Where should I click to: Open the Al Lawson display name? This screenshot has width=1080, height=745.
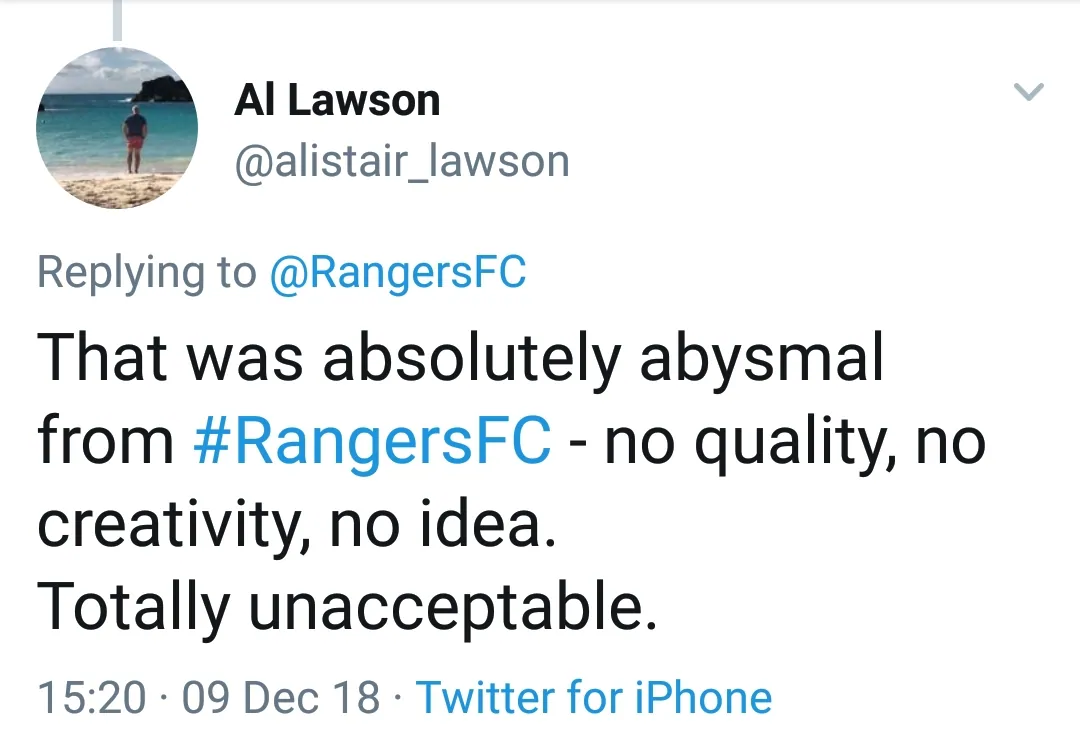tap(337, 101)
